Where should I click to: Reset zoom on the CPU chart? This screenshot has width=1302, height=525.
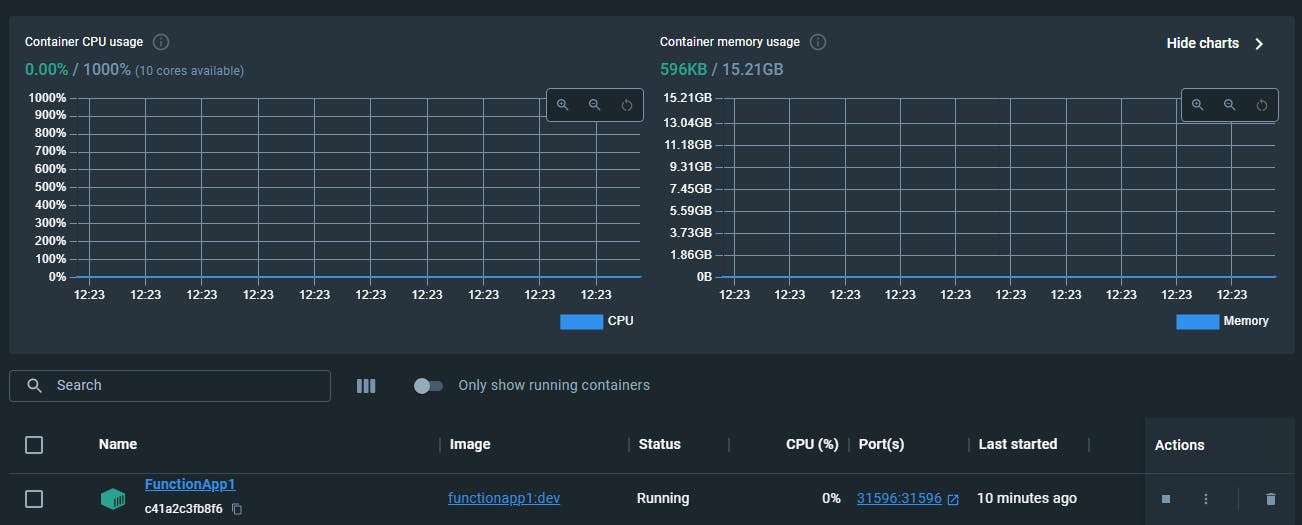627,105
